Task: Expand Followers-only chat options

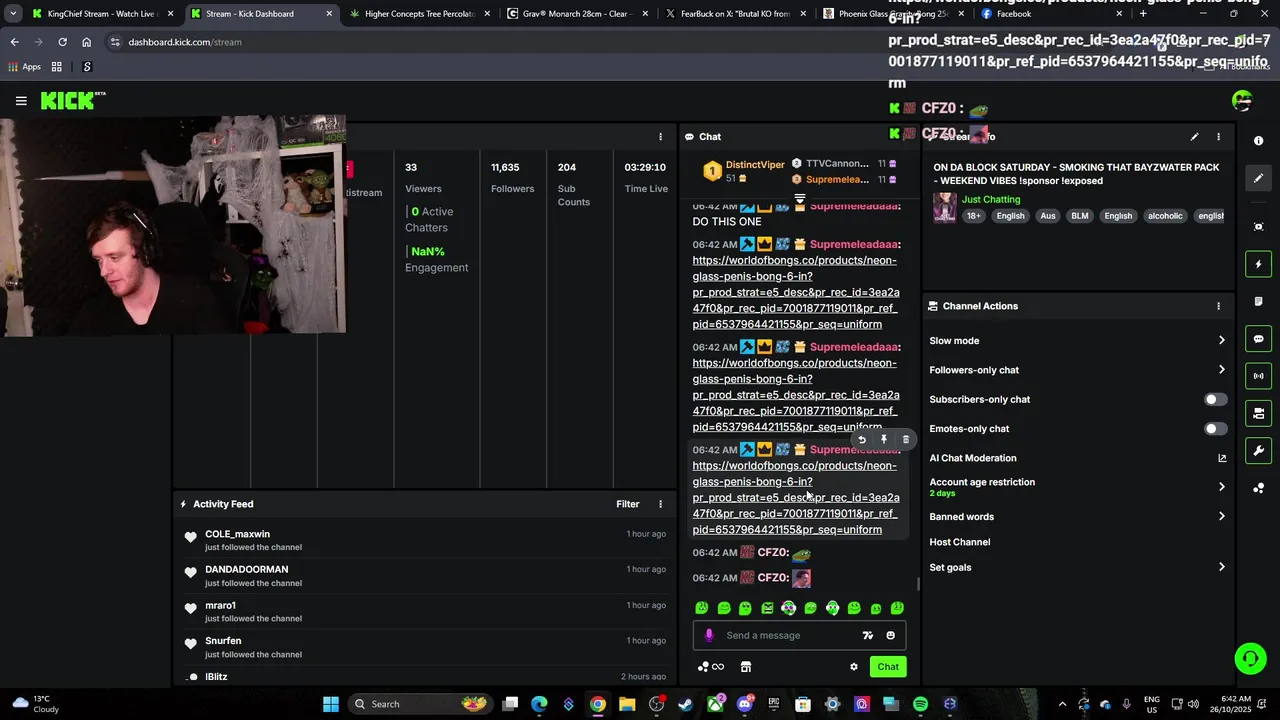Action: (x=1077, y=370)
